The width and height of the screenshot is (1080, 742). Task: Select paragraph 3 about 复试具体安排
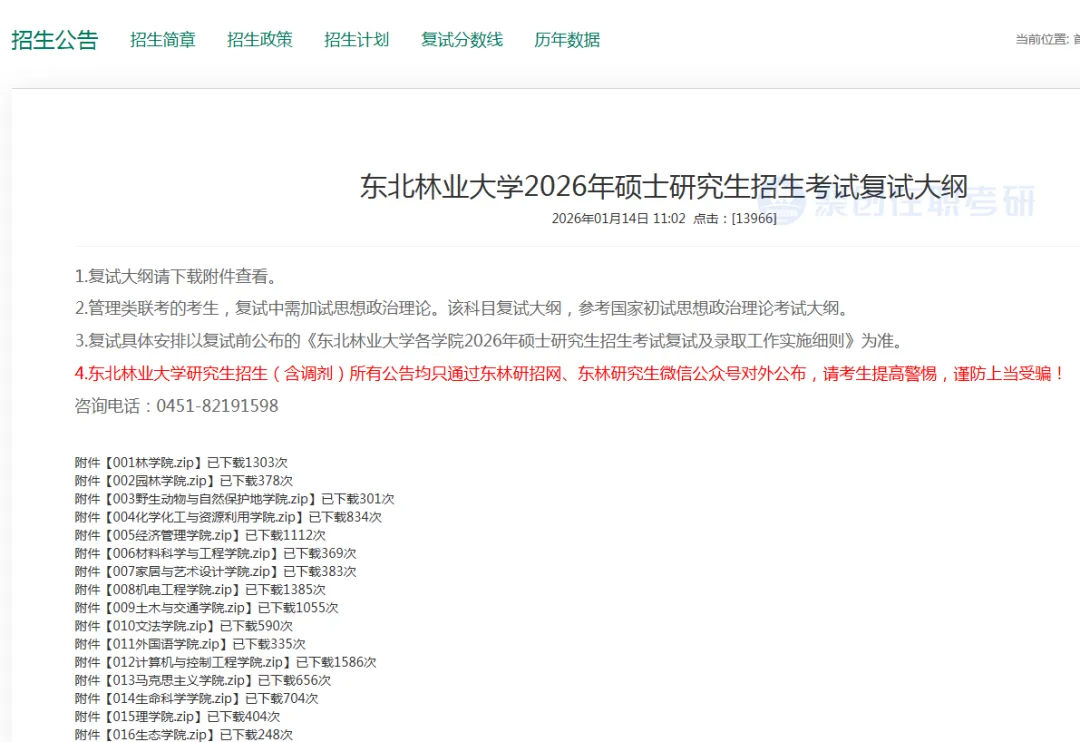click(490, 340)
